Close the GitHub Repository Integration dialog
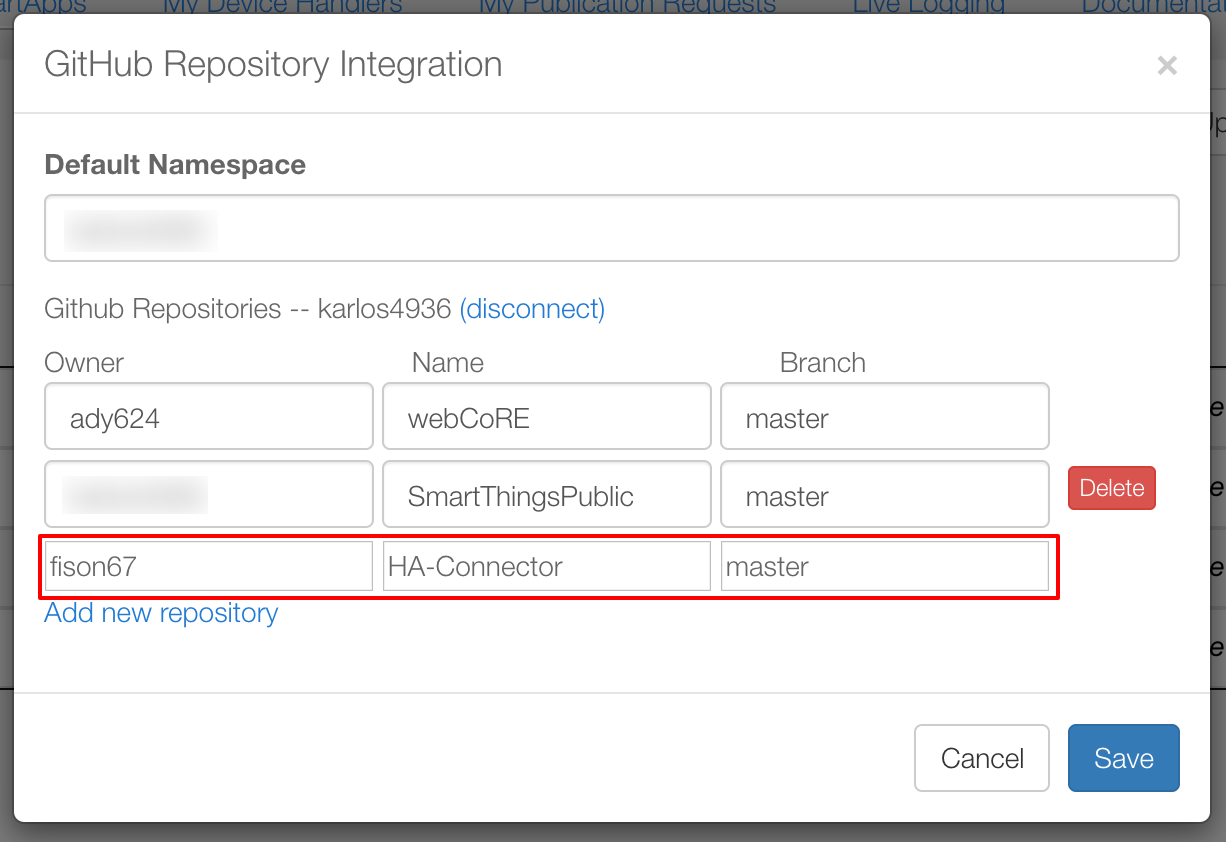Viewport: 1226px width, 842px height. pos(1166,66)
